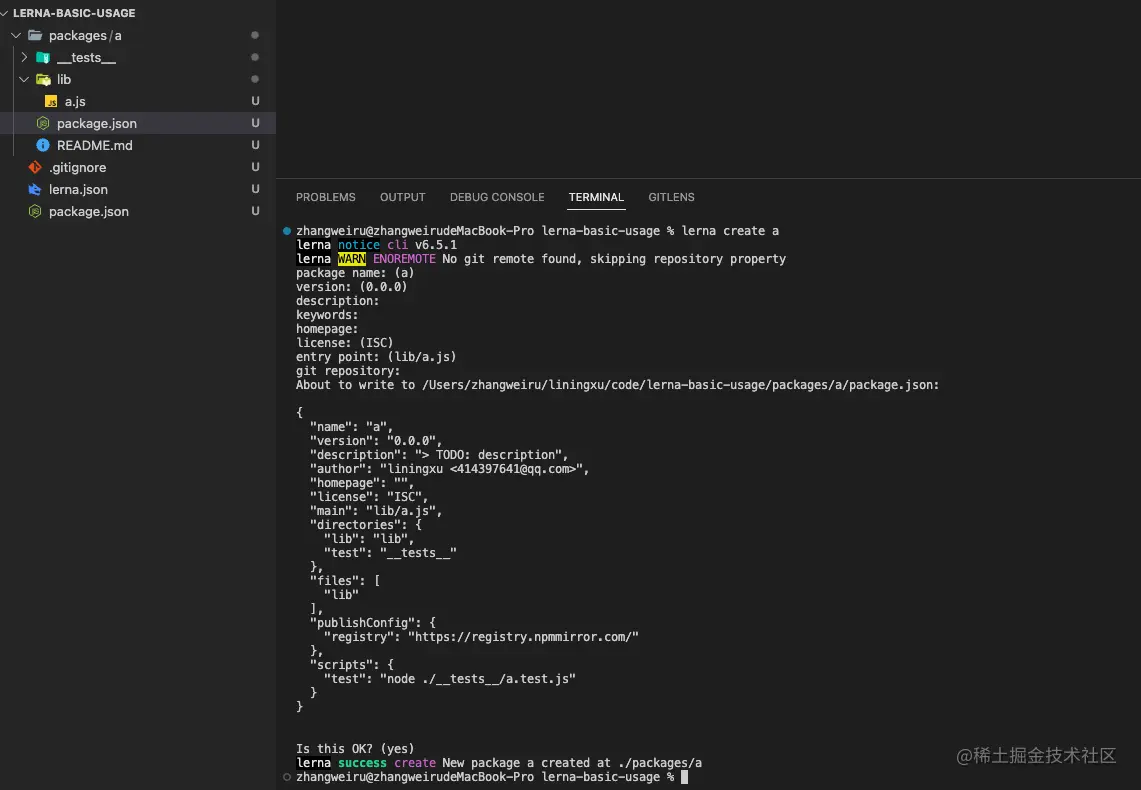Open a.js in the explorer
Image resolution: width=1141 pixels, height=790 pixels.
click(75, 101)
